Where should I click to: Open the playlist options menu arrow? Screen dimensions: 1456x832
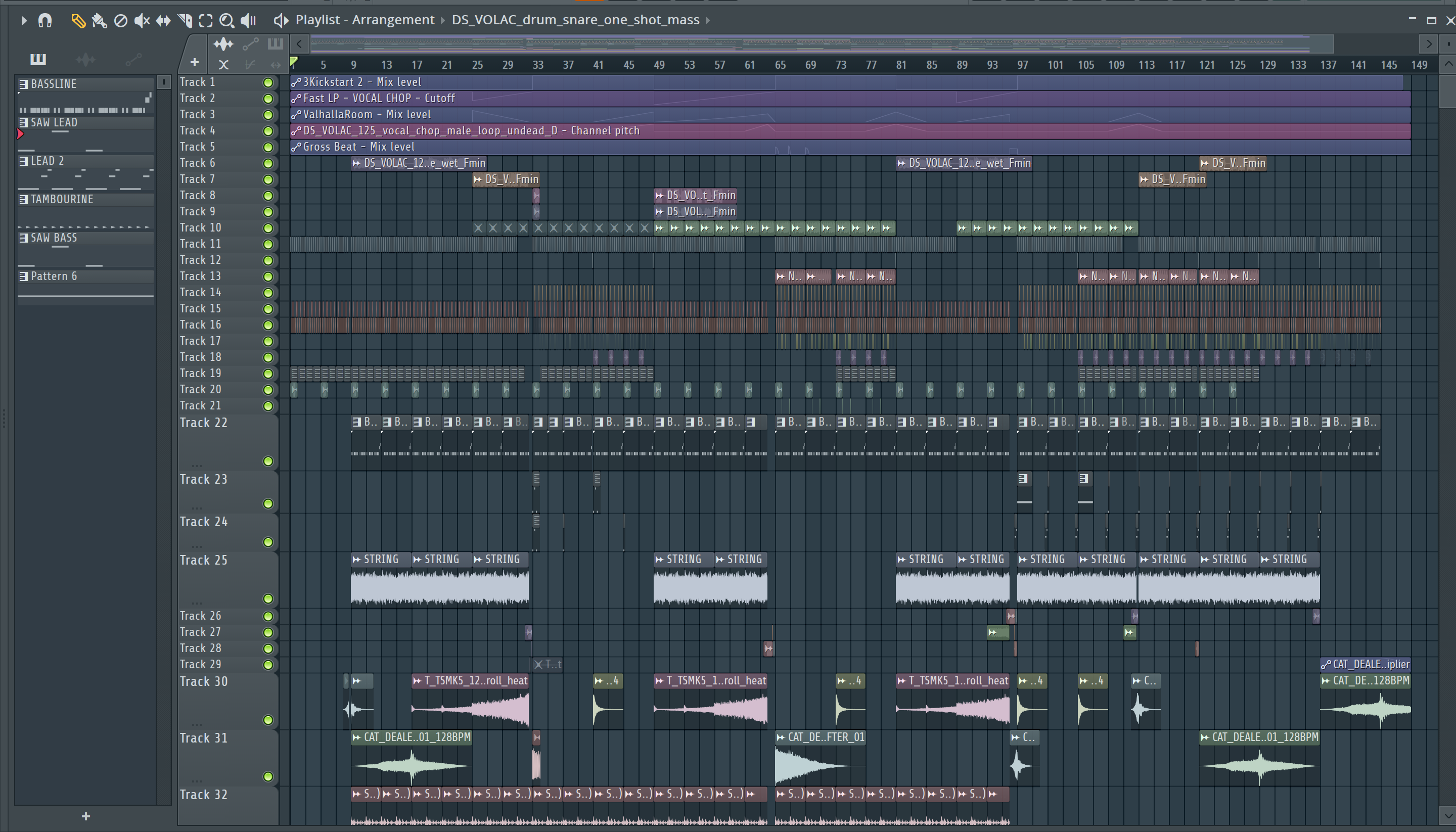[x=24, y=21]
